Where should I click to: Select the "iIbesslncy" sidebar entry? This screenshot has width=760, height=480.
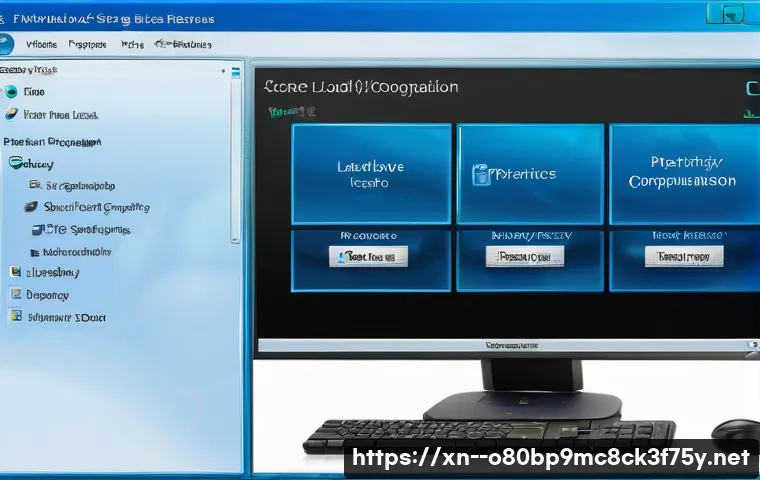(52, 273)
